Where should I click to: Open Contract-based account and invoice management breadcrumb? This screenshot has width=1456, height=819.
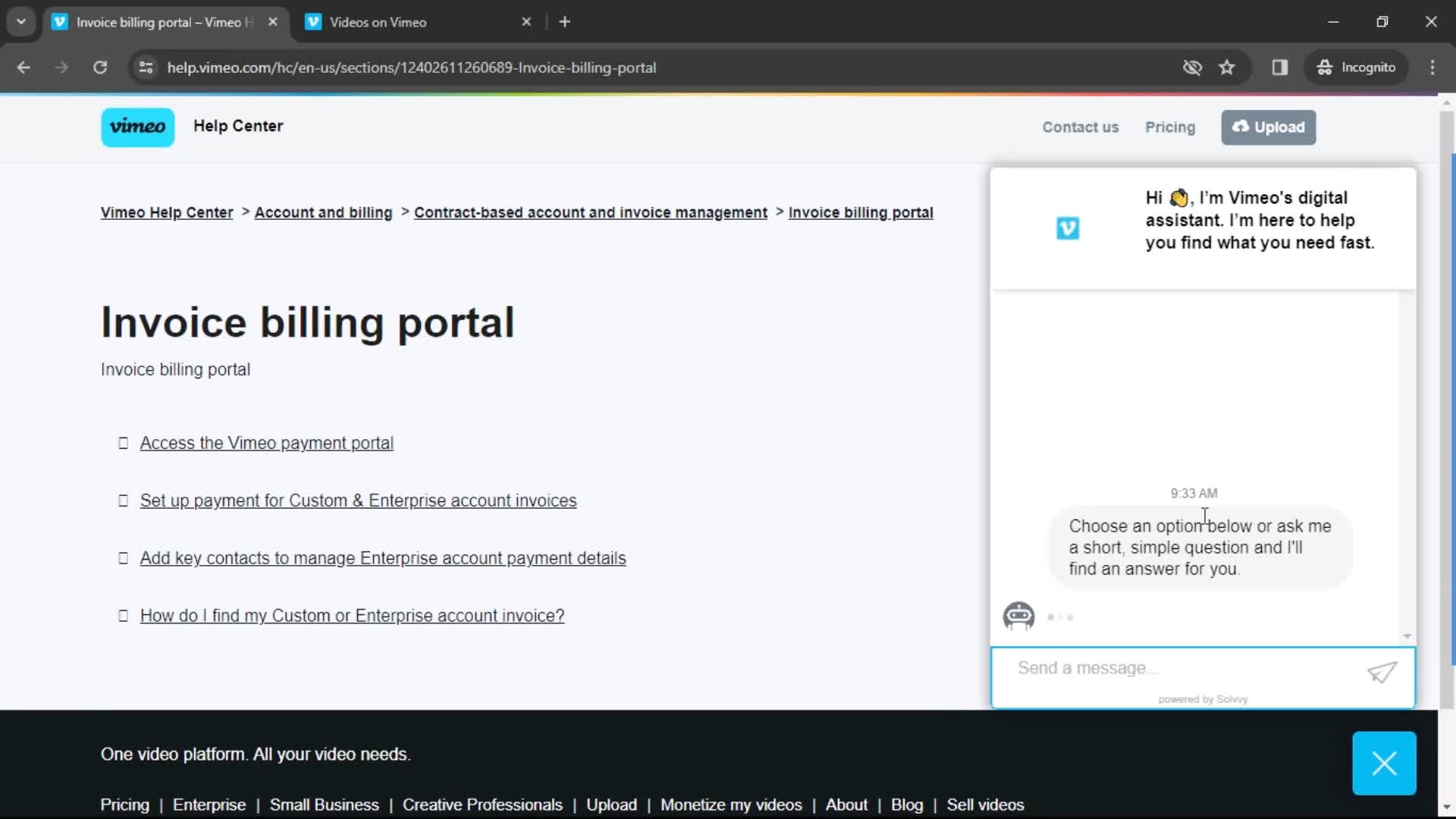[x=591, y=213]
